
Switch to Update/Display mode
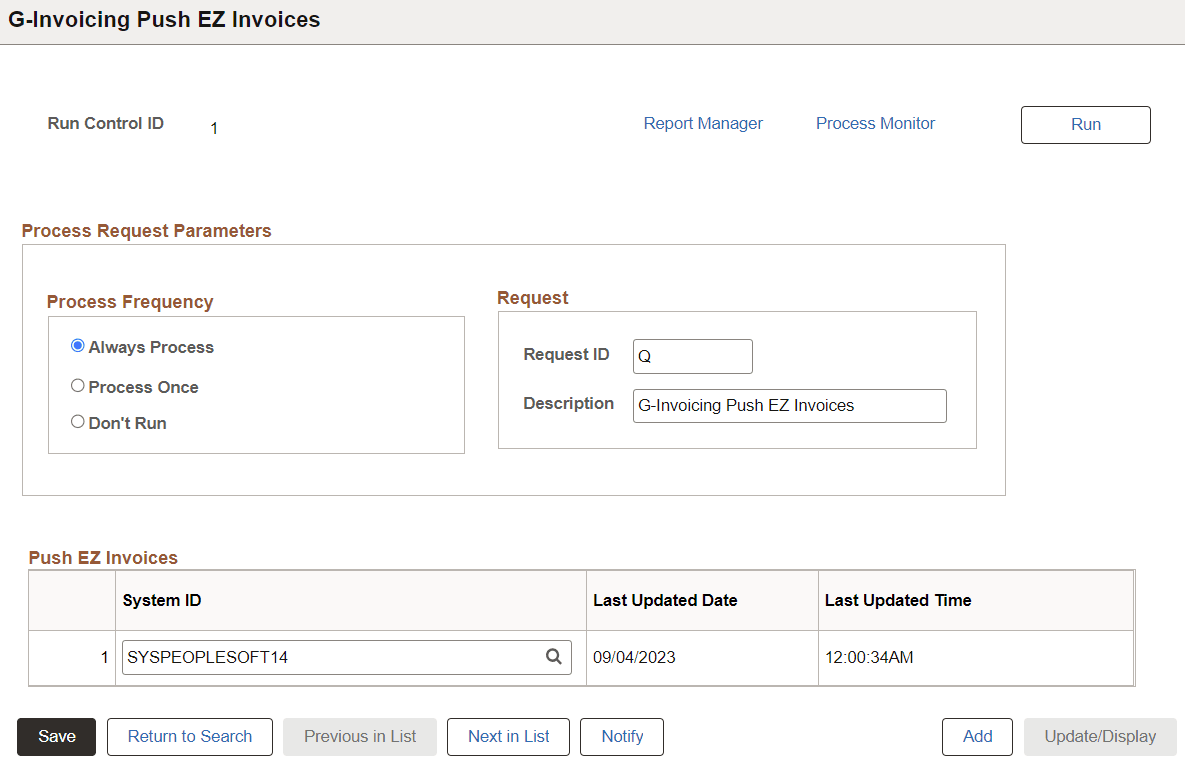click(1099, 736)
